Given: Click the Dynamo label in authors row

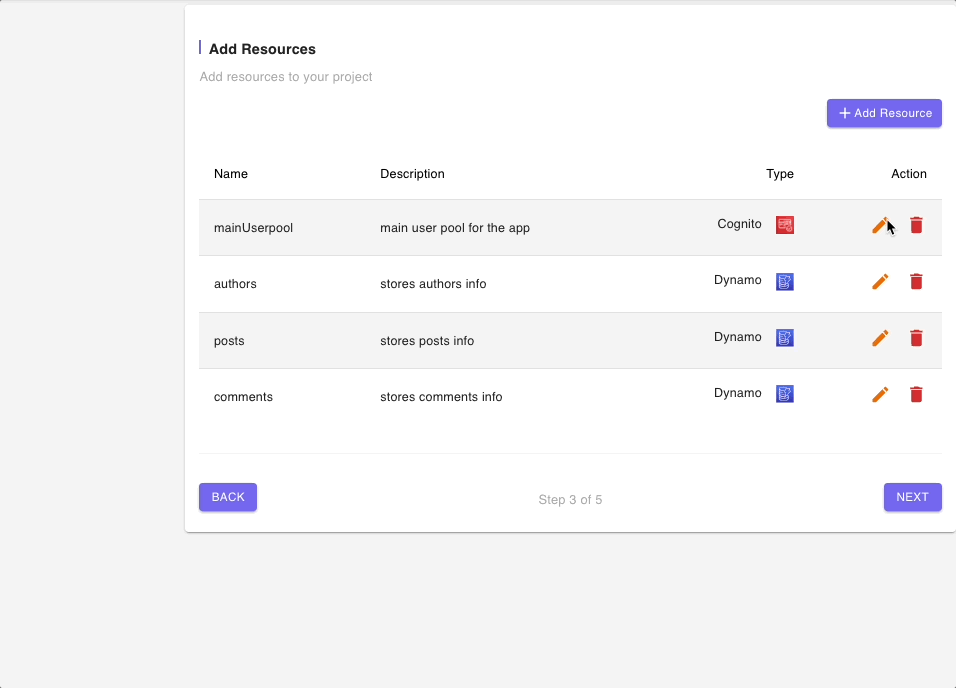Looking at the screenshot, I should [x=738, y=280].
